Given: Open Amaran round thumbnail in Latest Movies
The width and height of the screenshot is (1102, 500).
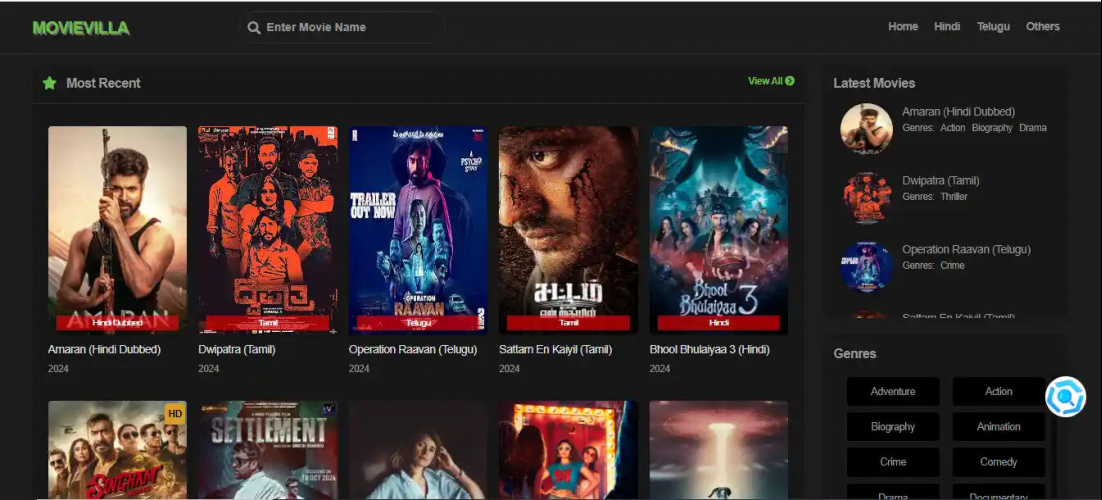Looking at the screenshot, I should point(866,128).
